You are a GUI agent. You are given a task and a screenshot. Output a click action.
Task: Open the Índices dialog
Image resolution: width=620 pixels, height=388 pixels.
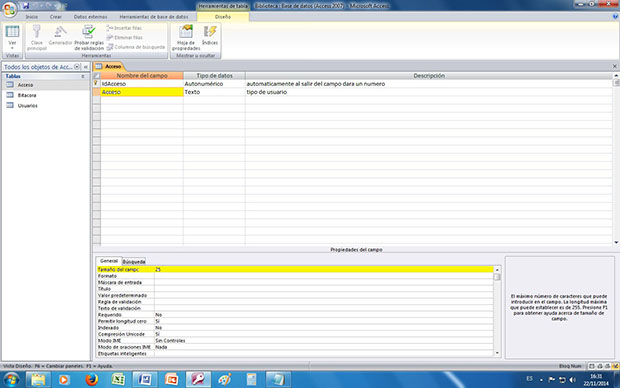click(210, 35)
